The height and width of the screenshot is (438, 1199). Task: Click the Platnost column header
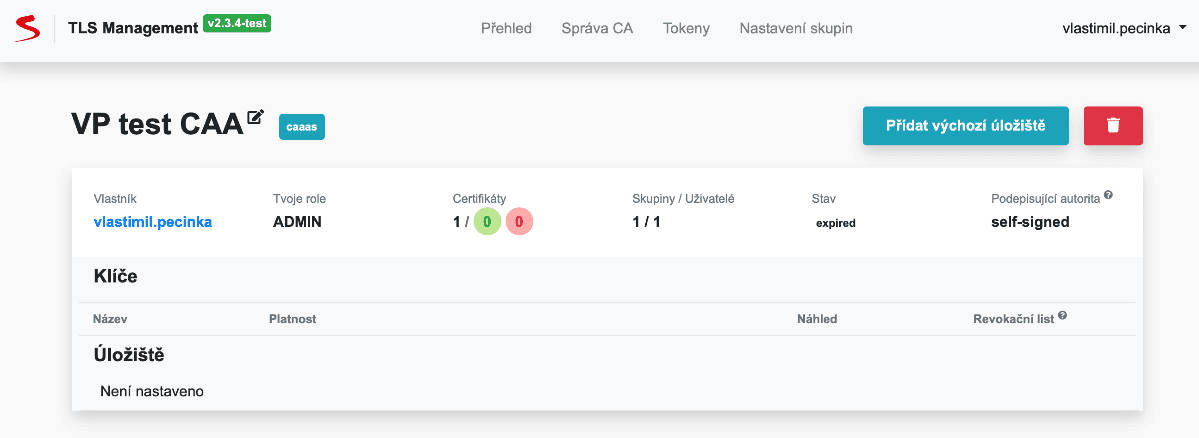[x=292, y=319]
